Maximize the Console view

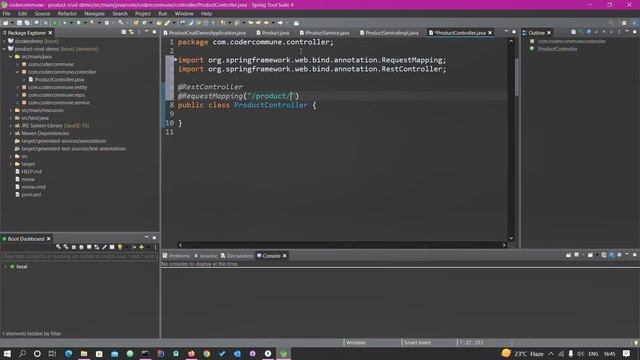point(635,255)
